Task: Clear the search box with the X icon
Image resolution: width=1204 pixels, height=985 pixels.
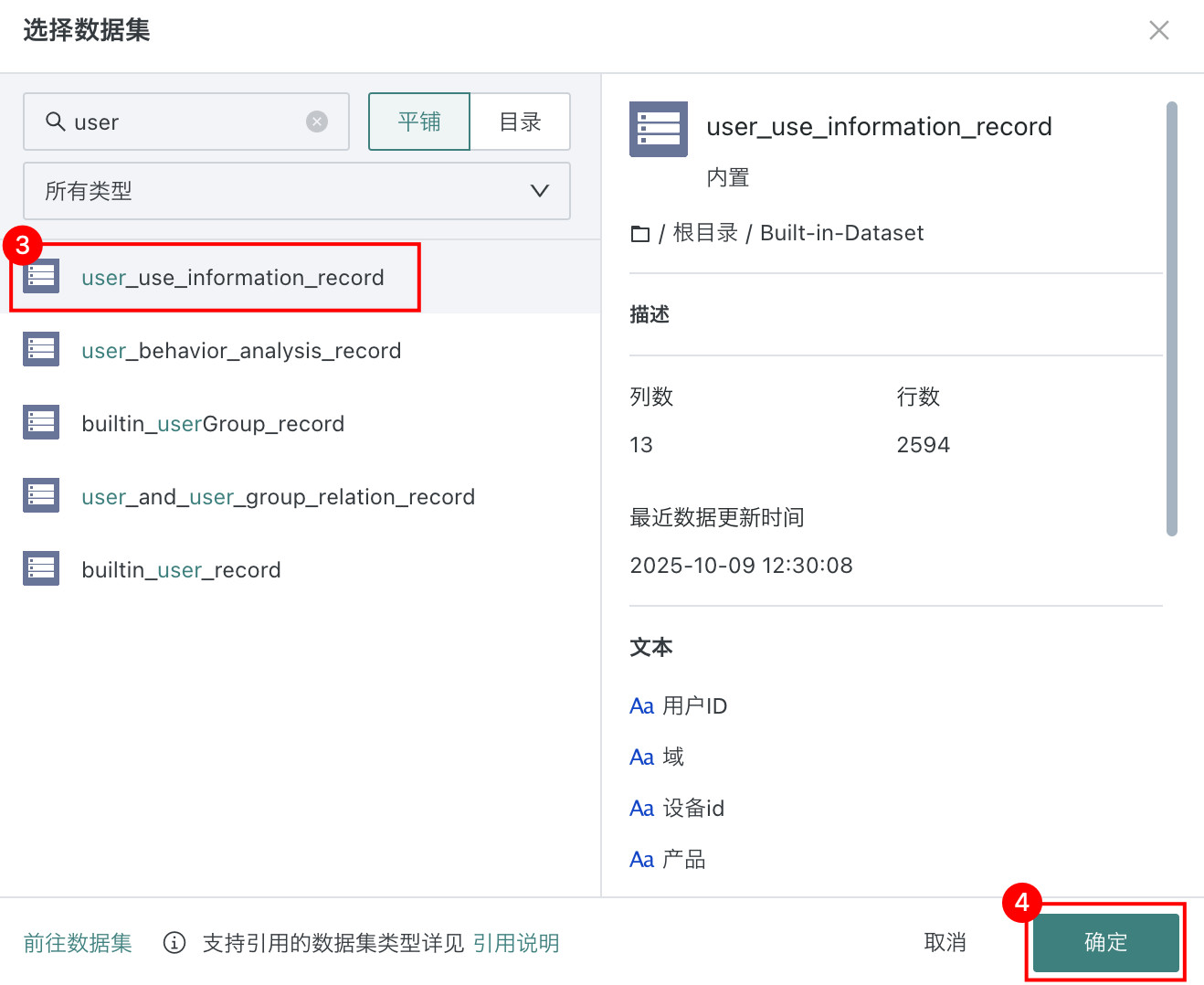Action: (317, 122)
